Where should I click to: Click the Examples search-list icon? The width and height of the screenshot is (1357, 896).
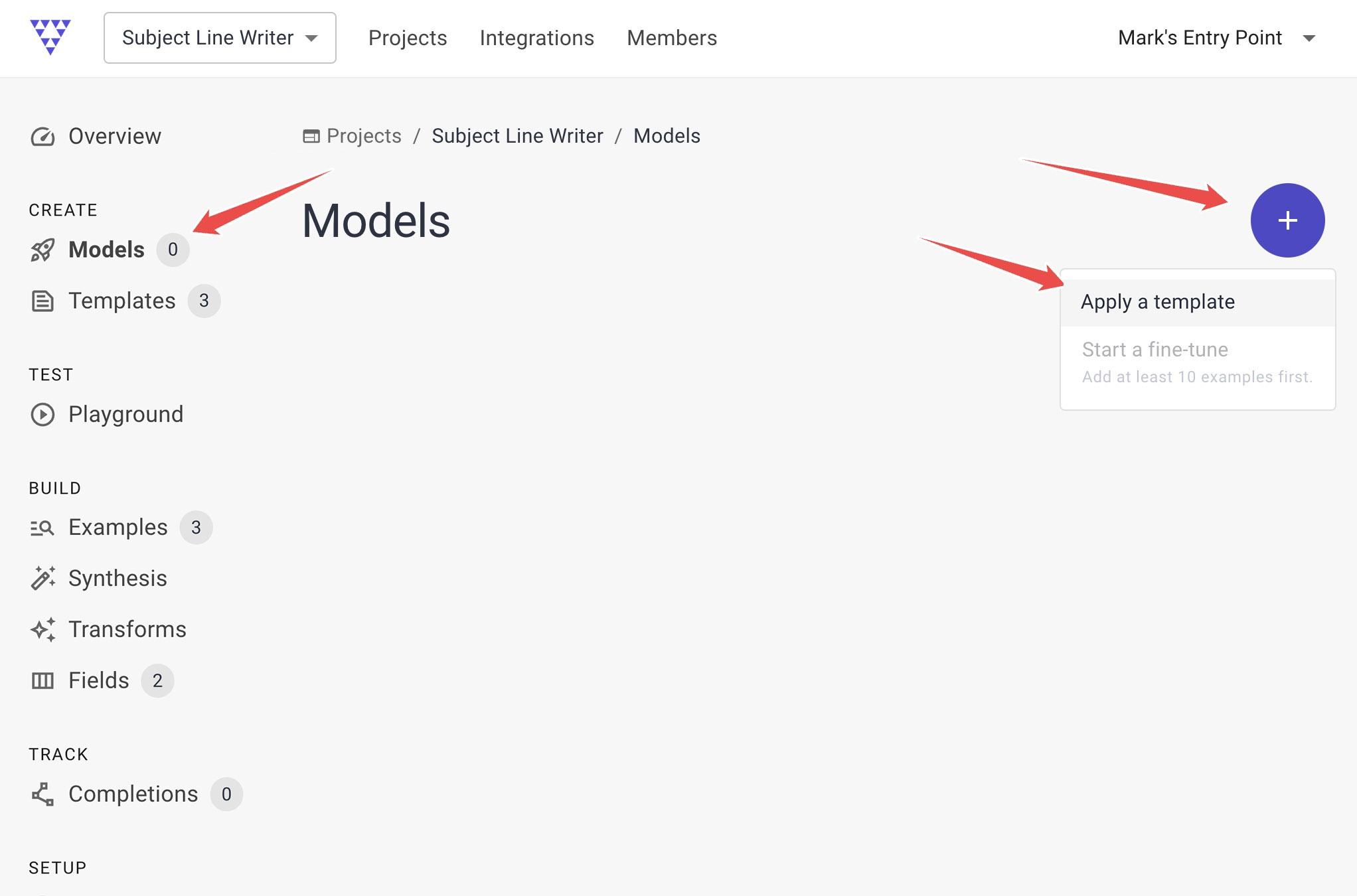[x=42, y=528]
